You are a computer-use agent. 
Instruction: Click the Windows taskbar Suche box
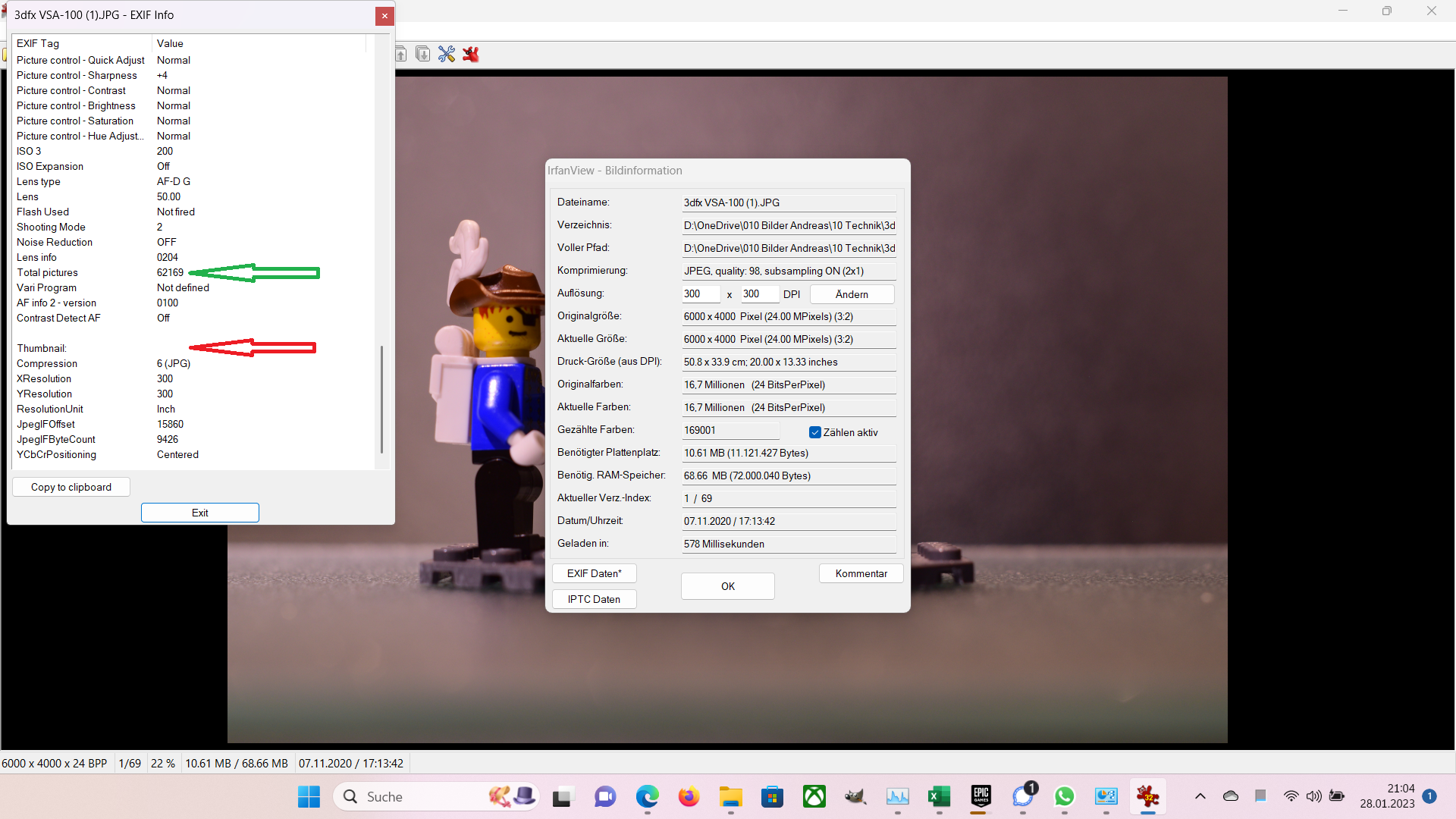pos(436,796)
